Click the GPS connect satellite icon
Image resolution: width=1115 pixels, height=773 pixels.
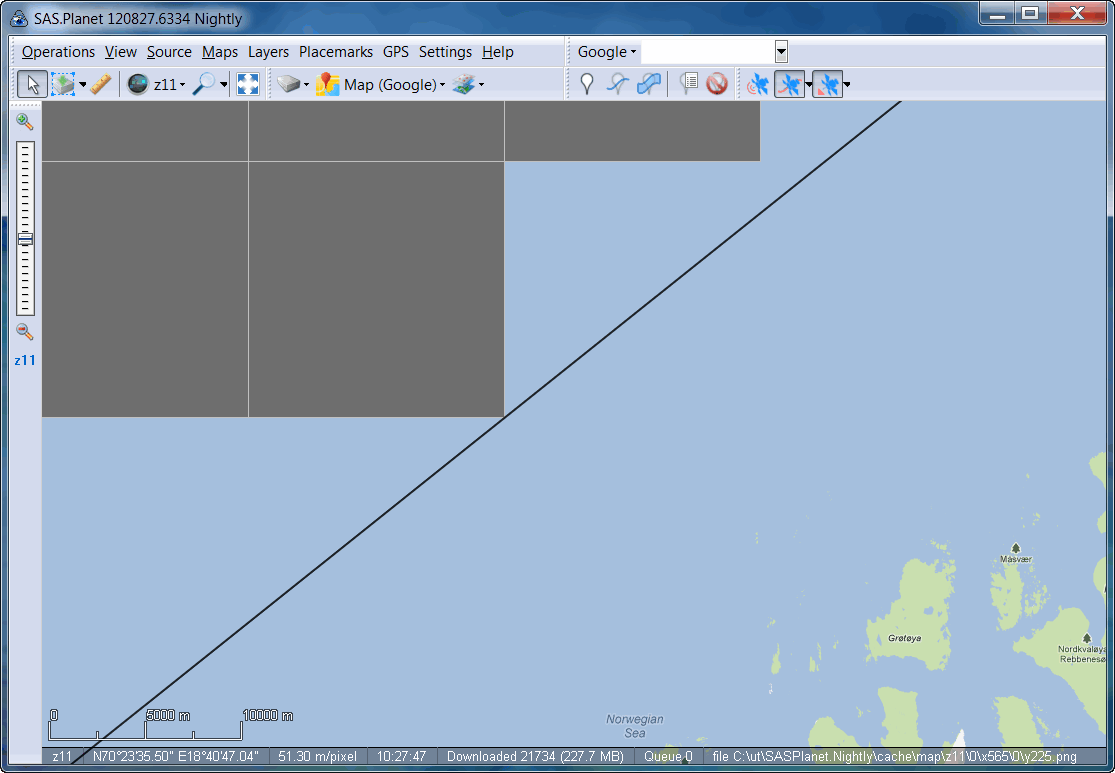pos(758,85)
